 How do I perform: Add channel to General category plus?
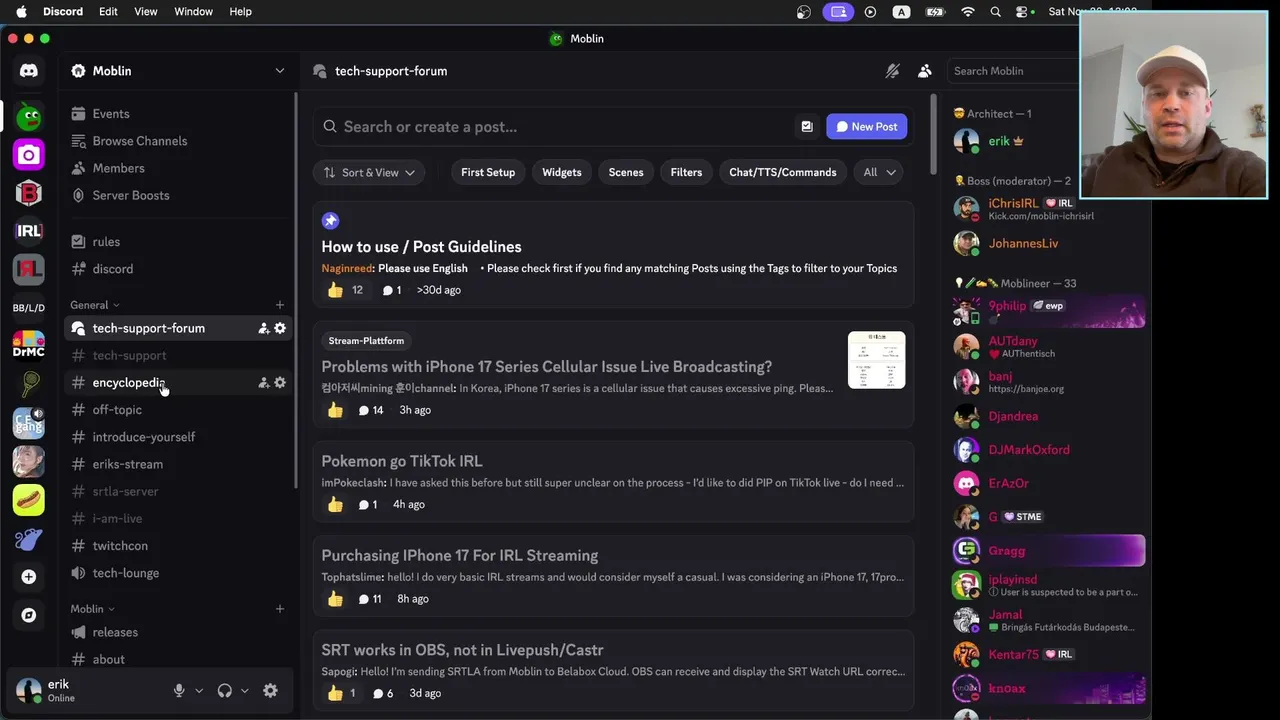click(x=280, y=305)
